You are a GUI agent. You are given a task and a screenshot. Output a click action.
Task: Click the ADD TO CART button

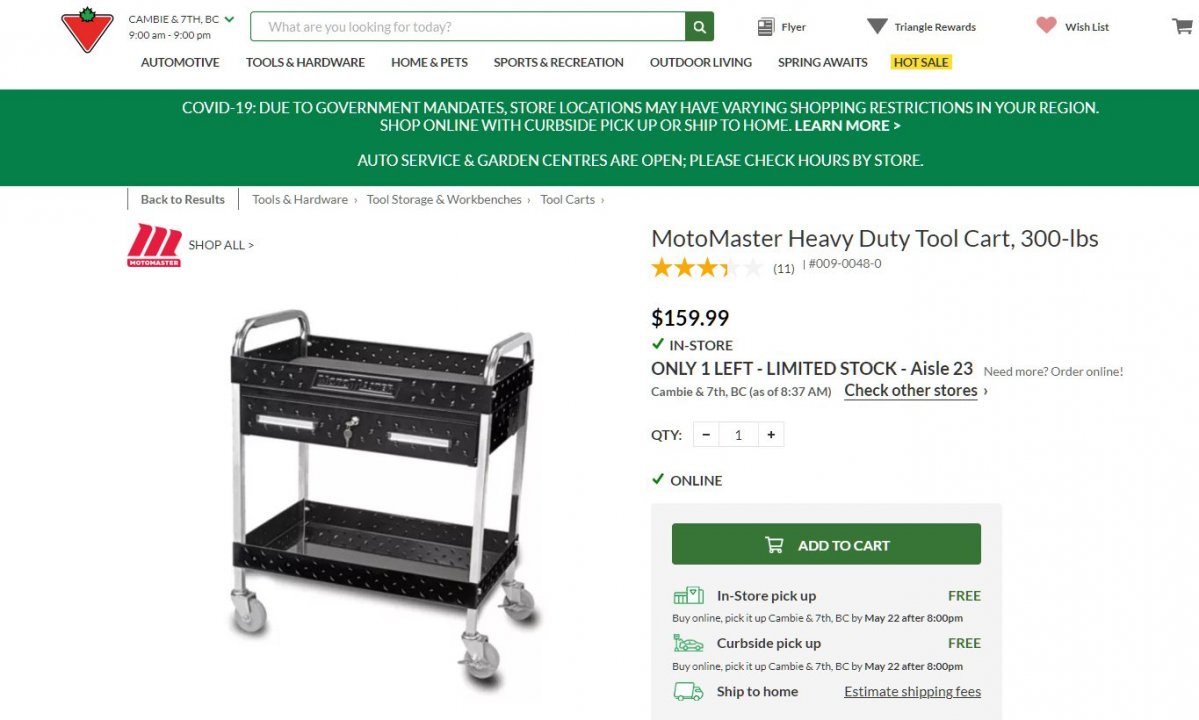coord(825,544)
